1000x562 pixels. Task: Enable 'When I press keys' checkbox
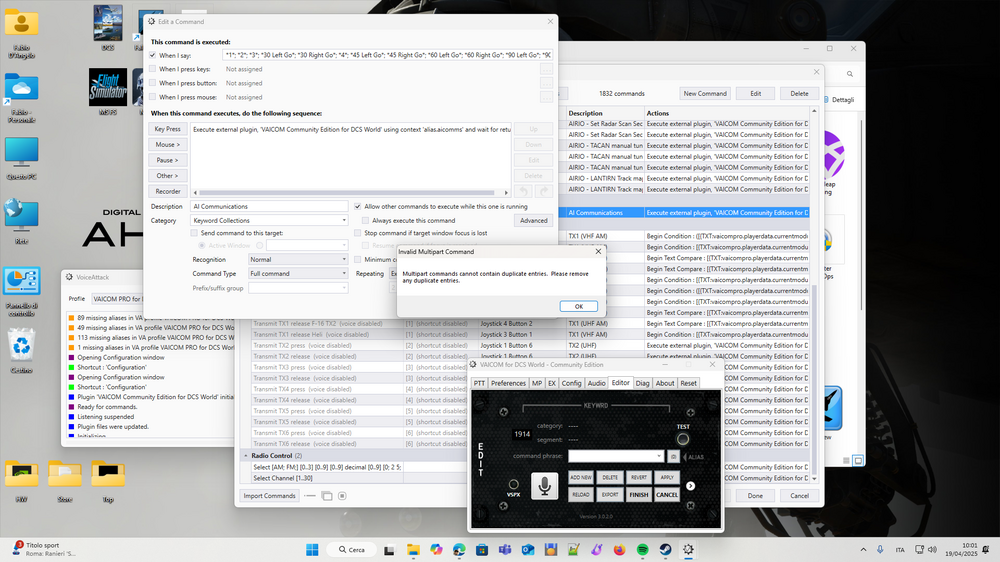pos(152,70)
